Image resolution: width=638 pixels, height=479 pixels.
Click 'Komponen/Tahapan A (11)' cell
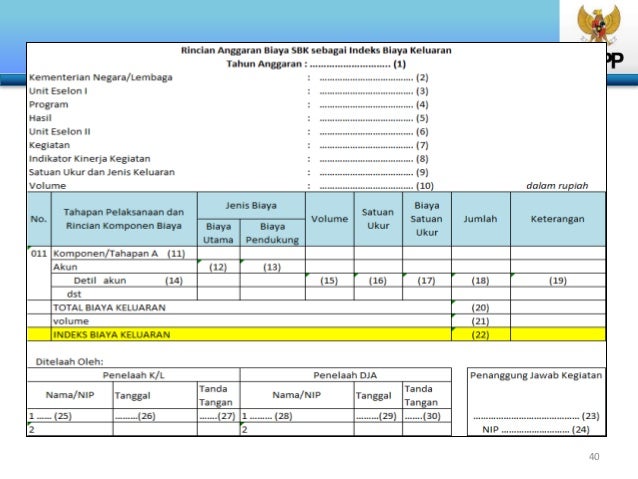coord(124,254)
